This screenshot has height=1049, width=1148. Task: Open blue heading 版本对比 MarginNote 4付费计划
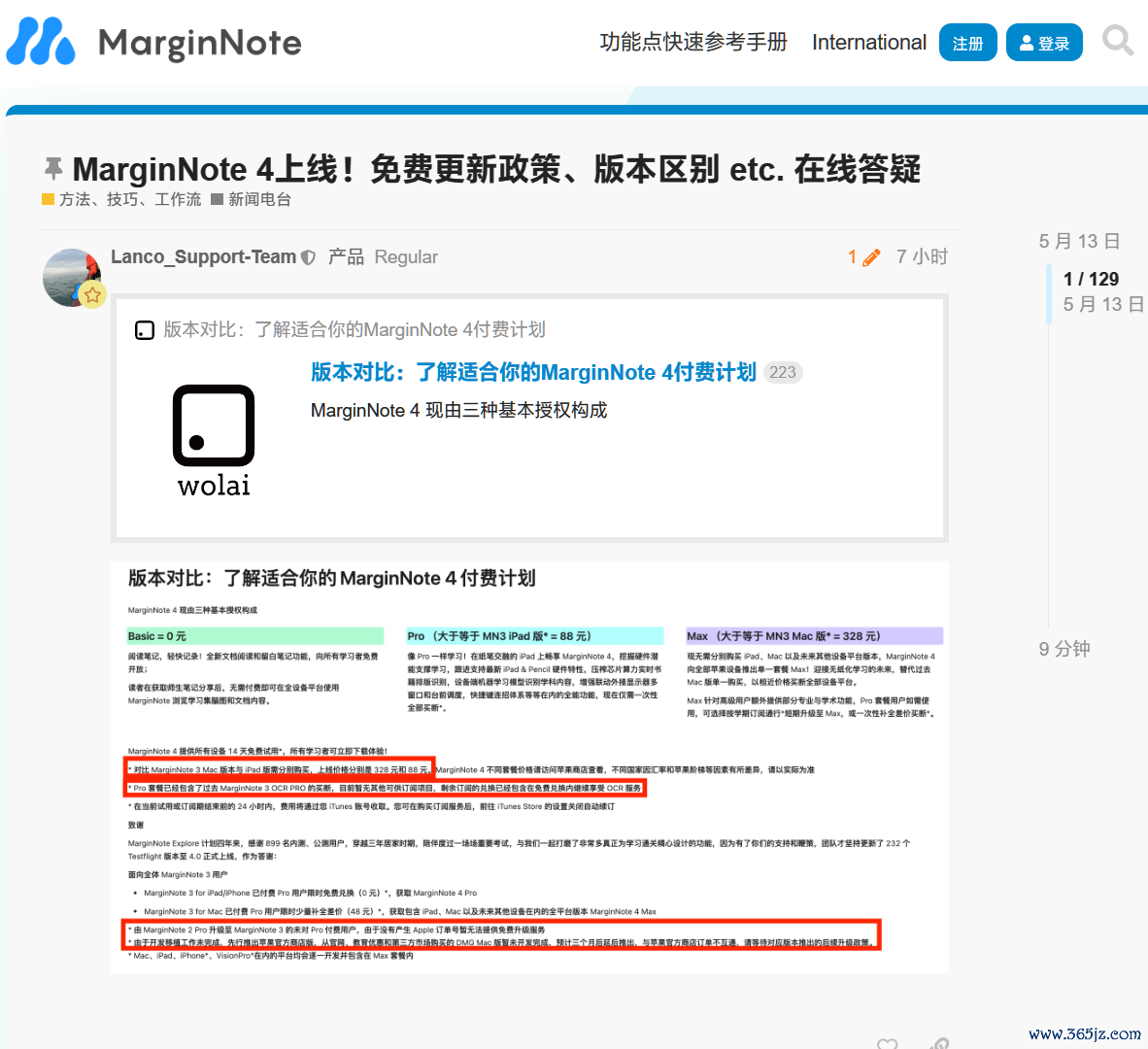pyautogui.click(x=533, y=372)
